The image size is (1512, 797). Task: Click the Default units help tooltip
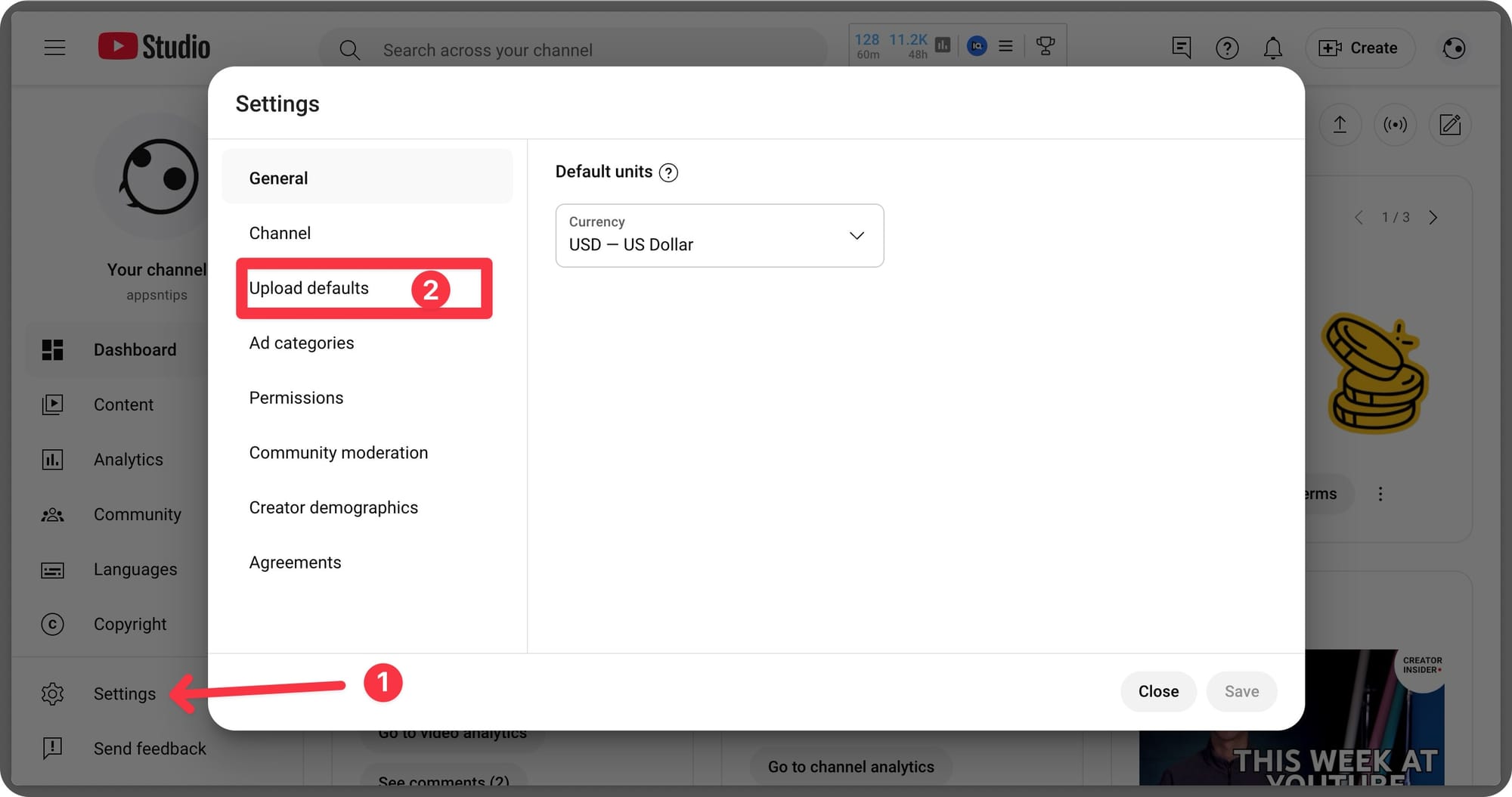click(668, 172)
